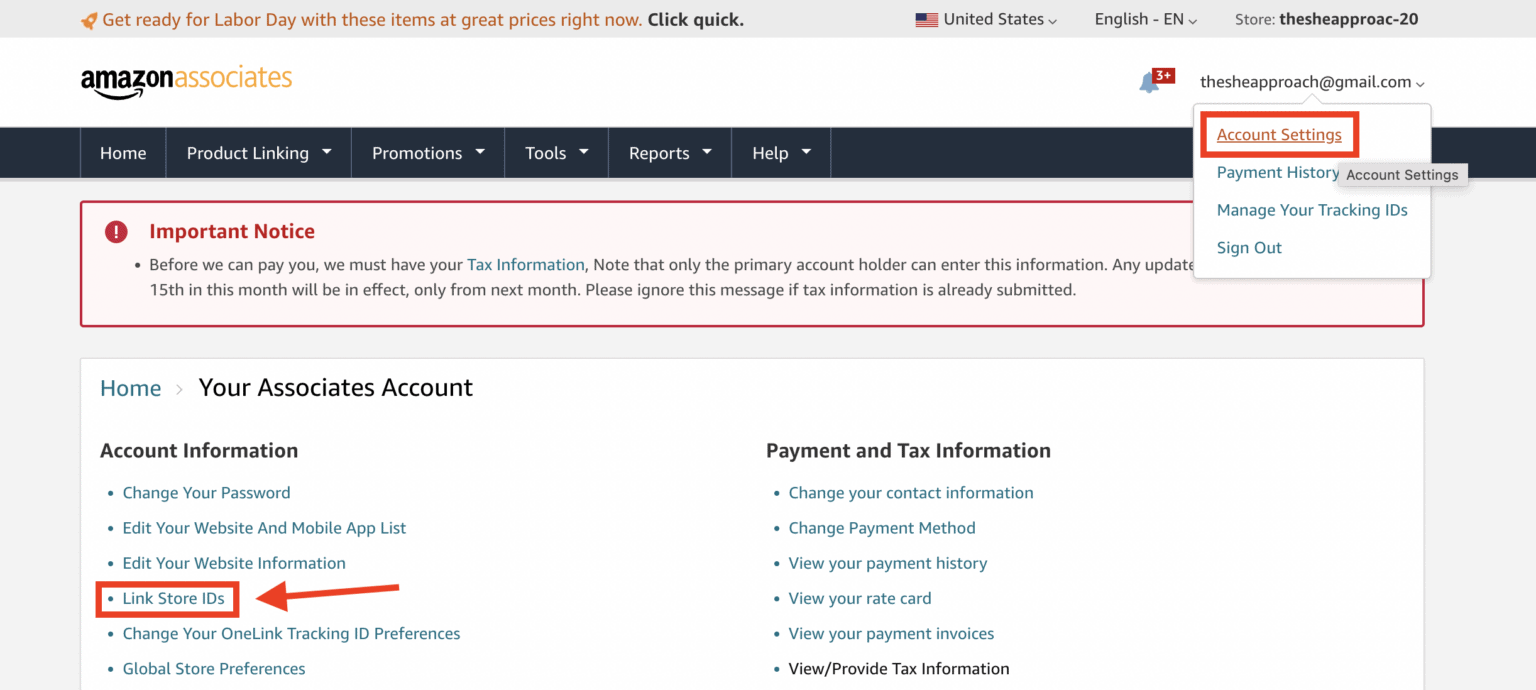This screenshot has width=1536, height=690.
Task: Click View your rate card
Action: (859, 598)
